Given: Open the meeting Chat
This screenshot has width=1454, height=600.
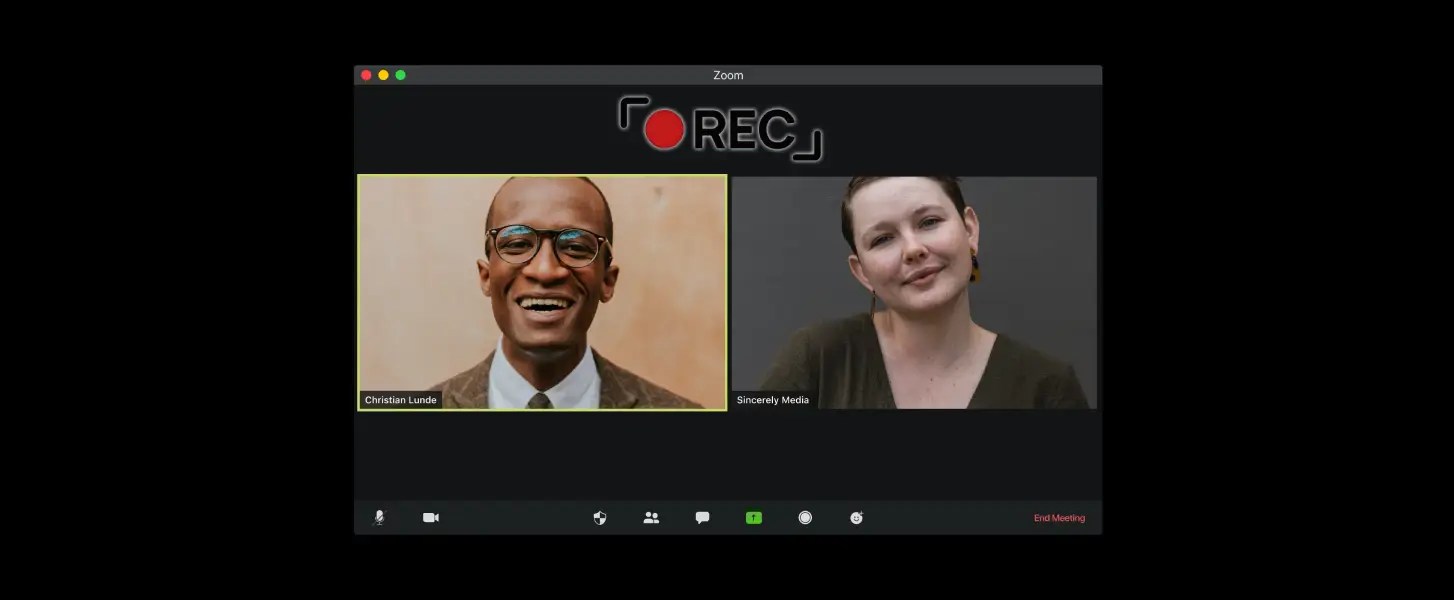Looking at the screenshot, I should coord(703,517).
